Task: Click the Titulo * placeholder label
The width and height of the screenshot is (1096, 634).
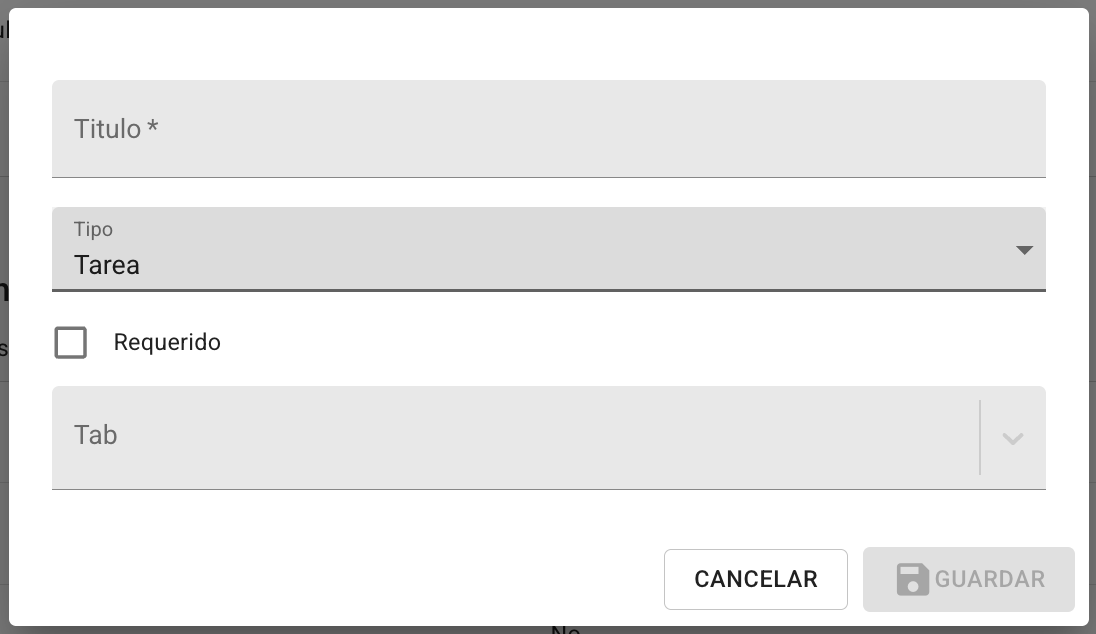Action: pyautogui.click(x=116, y=129)
